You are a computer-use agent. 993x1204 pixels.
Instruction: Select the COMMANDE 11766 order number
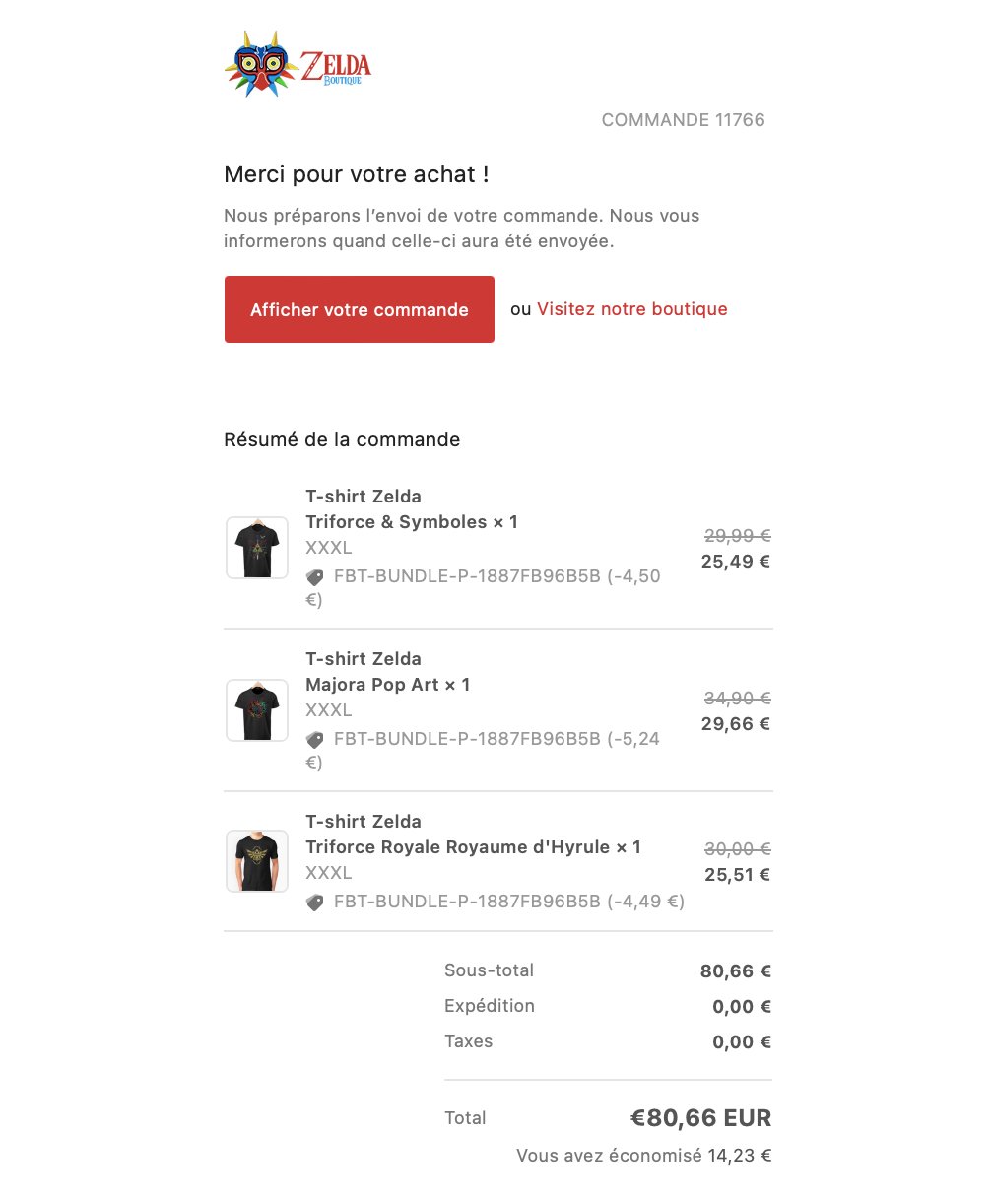pos(684,120)
